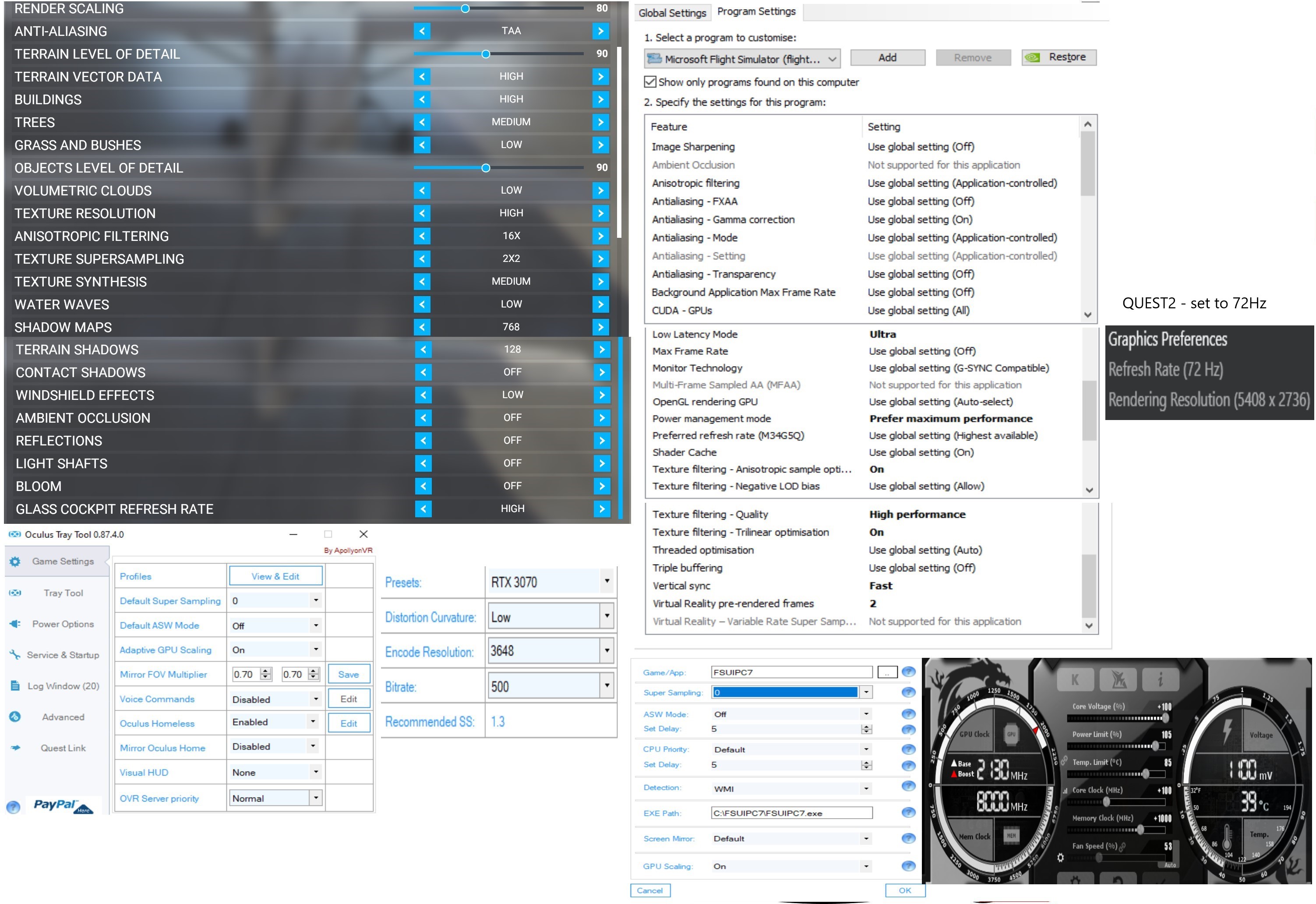Click right arrow for Contact Shadows setting
Screen dimensions: 1316x904
click(x=602, y=372)
